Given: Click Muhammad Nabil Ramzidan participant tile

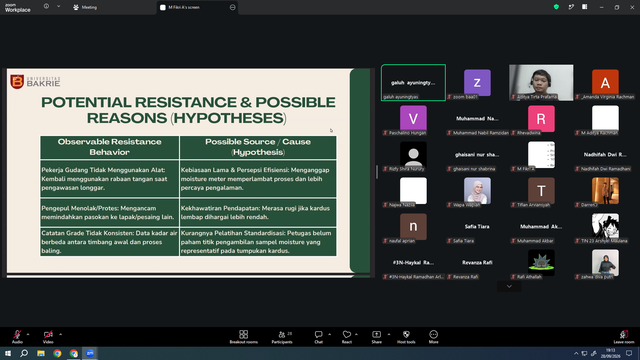Looking at the screenshot, I should point(477,118).
